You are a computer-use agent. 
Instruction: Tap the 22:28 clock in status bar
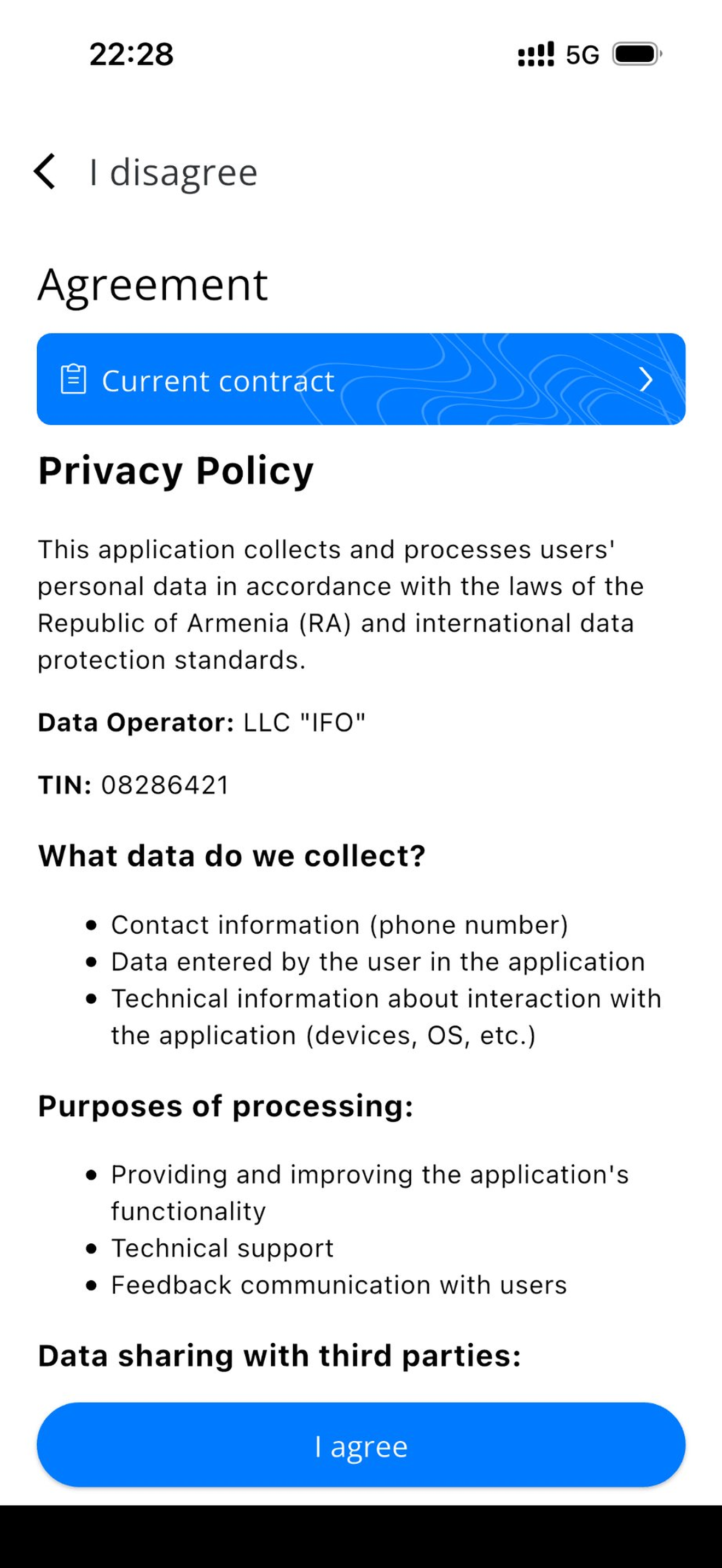pyautogui.click(x=131, y=54)
